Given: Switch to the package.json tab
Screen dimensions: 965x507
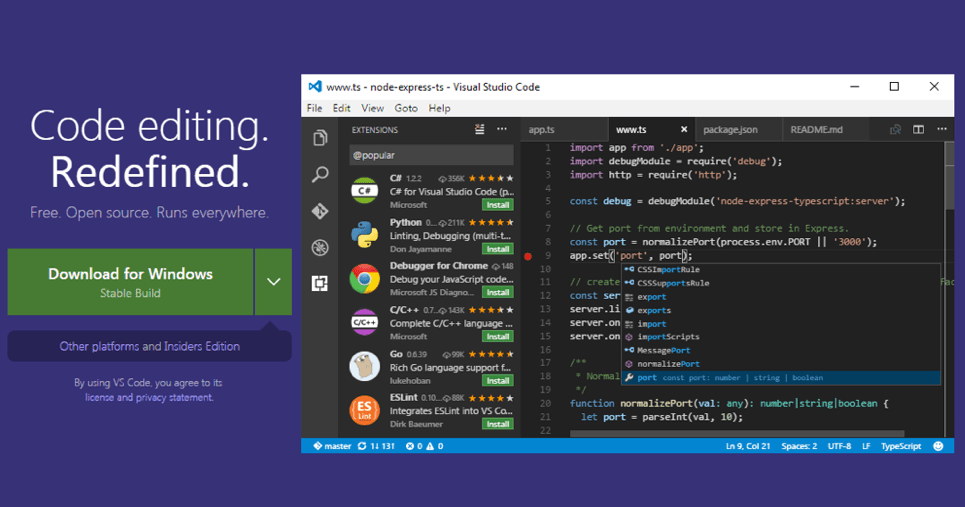Looking at the screenshot, I should [x=738, y=130].
